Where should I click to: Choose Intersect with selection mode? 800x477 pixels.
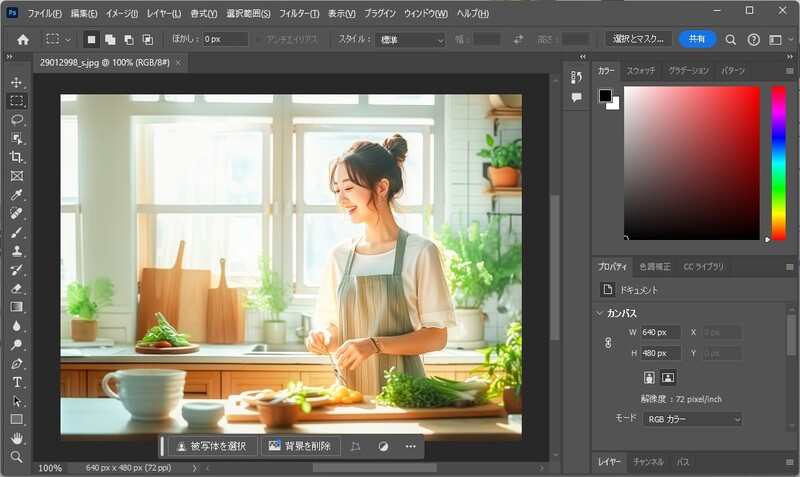[x=147, y=39]
